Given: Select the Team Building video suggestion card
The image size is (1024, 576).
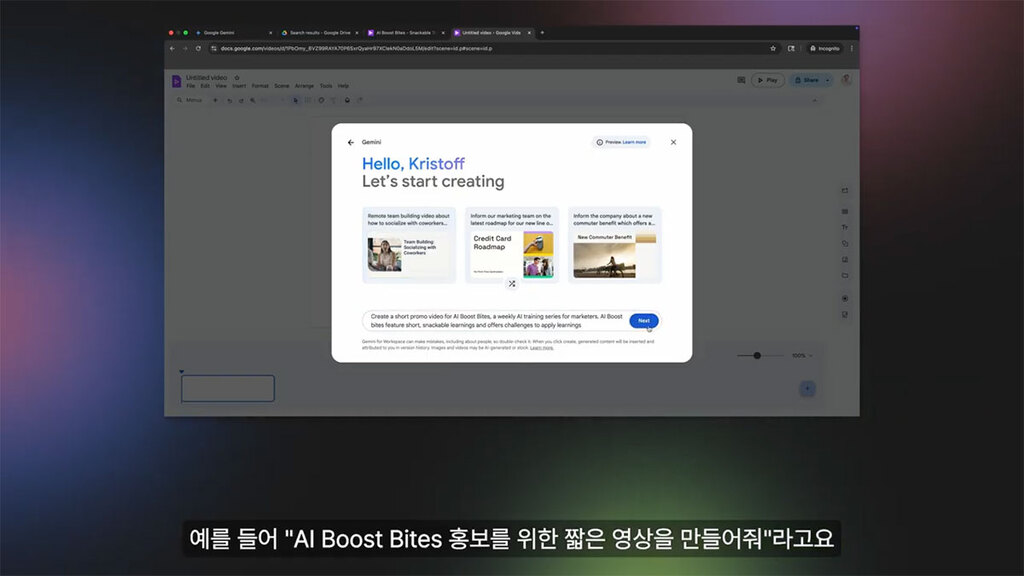Looking at the screenshot, I should point(409,245).
